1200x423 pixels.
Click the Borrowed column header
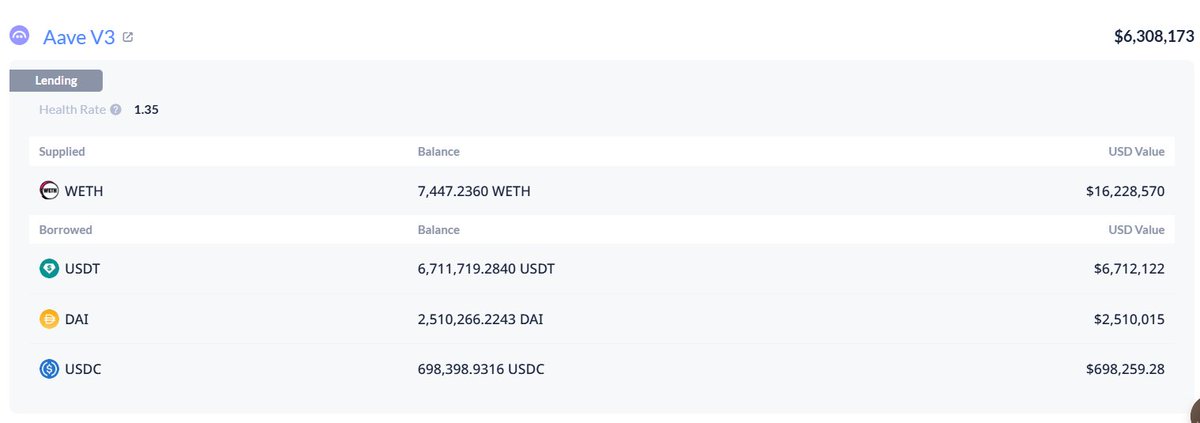click(65, 230)
